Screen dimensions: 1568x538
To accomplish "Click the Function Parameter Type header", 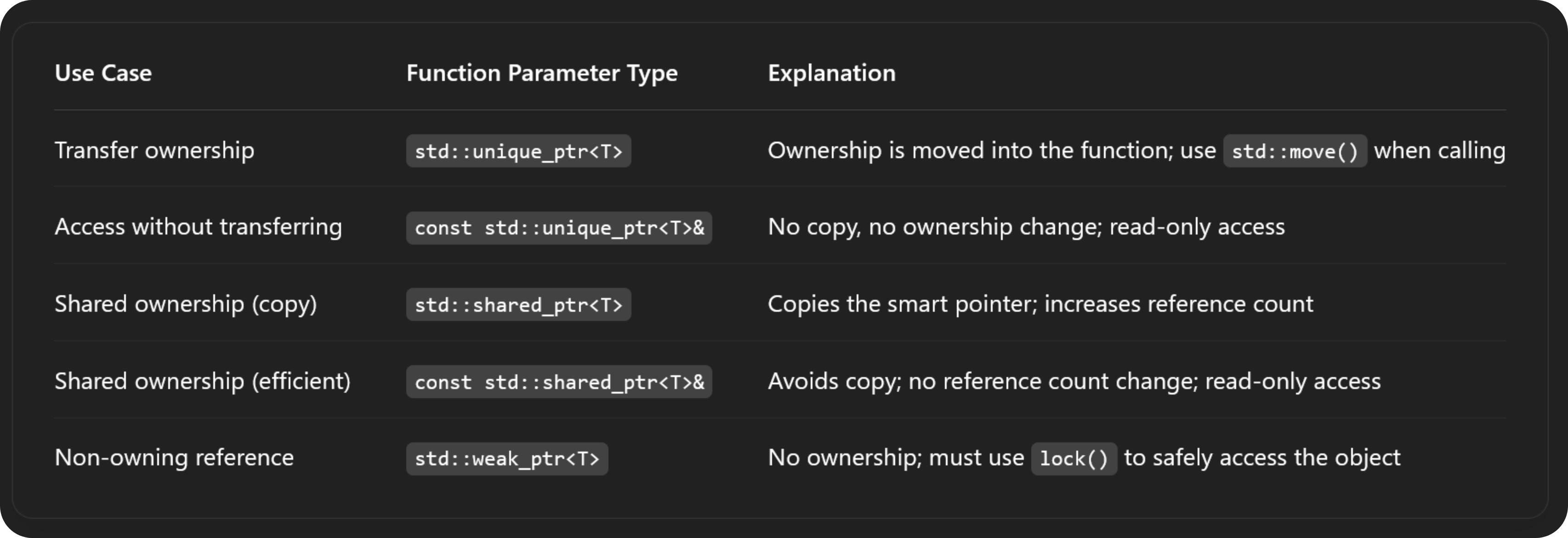I will 542,73.
